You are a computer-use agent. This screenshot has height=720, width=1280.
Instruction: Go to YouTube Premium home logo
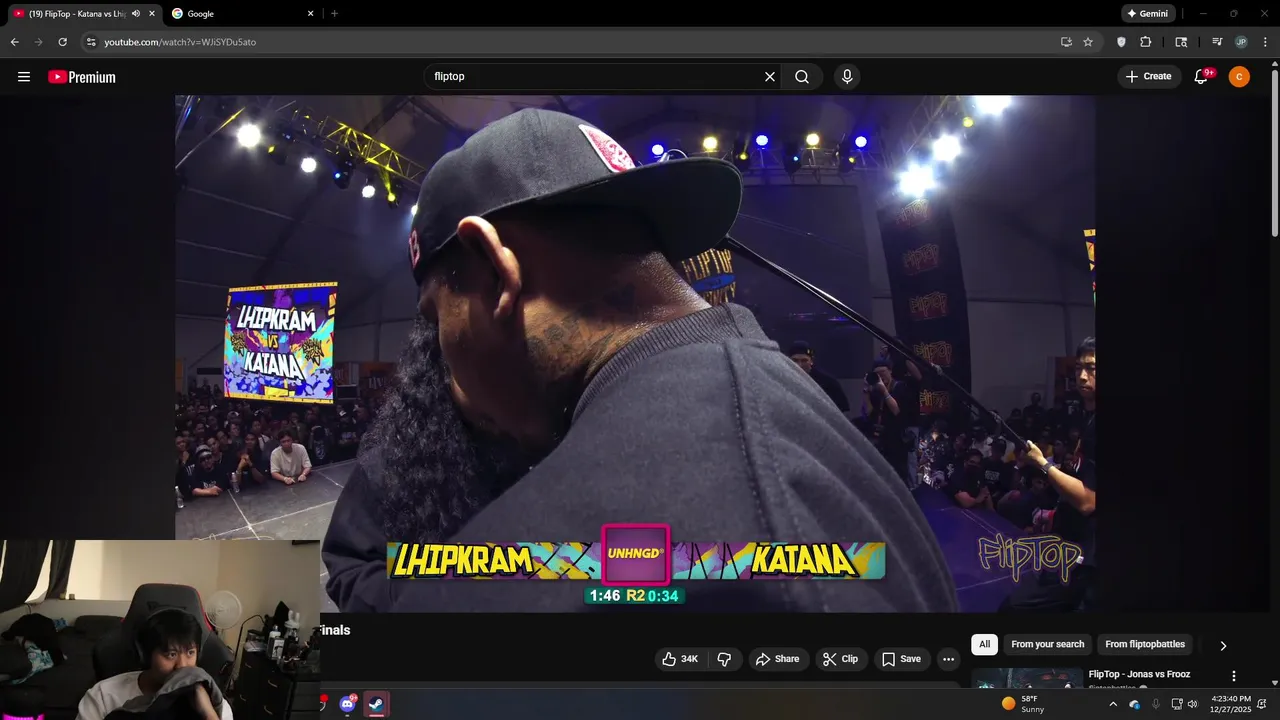click(82, 77)
